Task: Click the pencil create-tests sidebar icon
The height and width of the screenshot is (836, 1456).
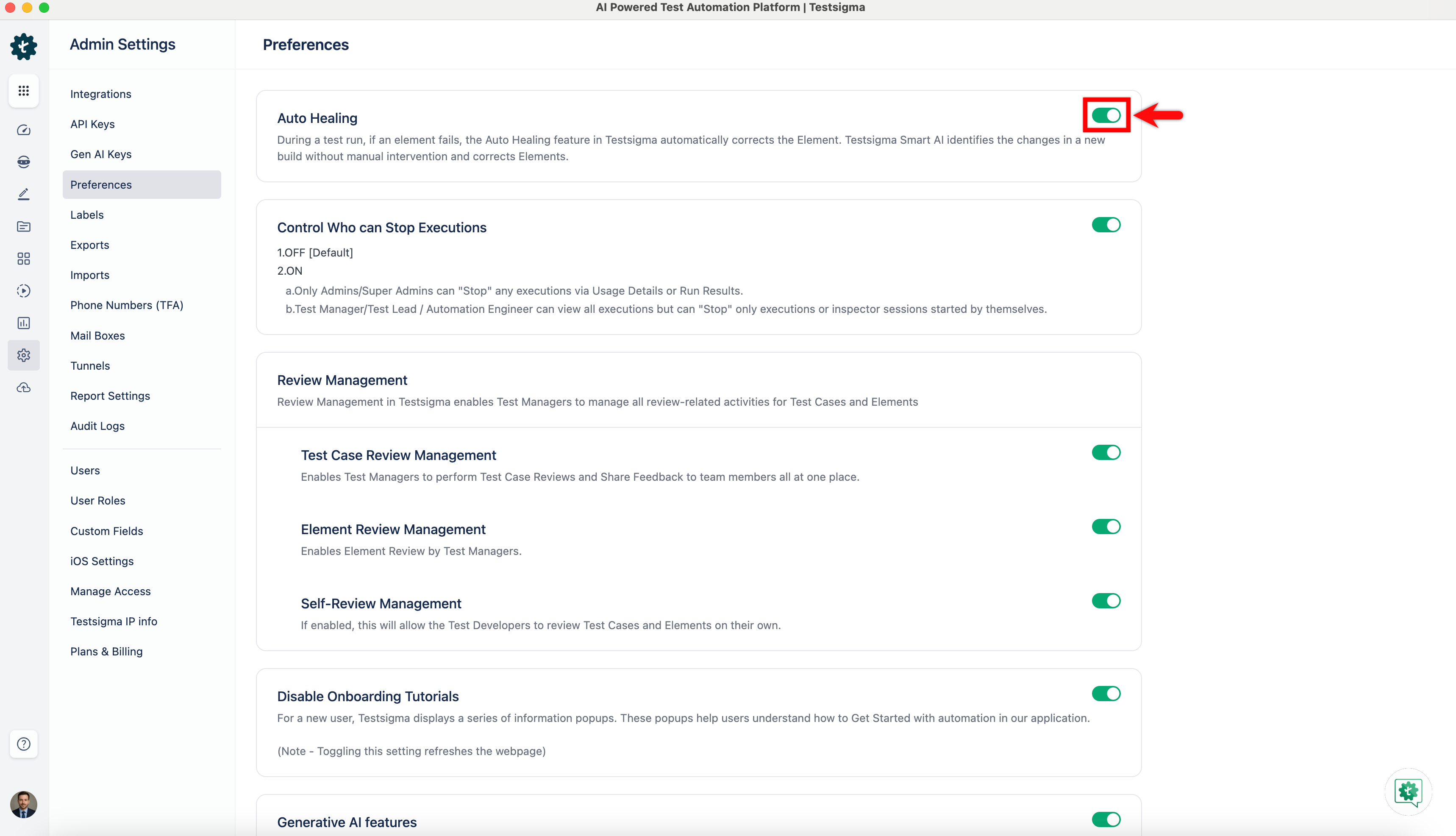Action: (24, 195)
